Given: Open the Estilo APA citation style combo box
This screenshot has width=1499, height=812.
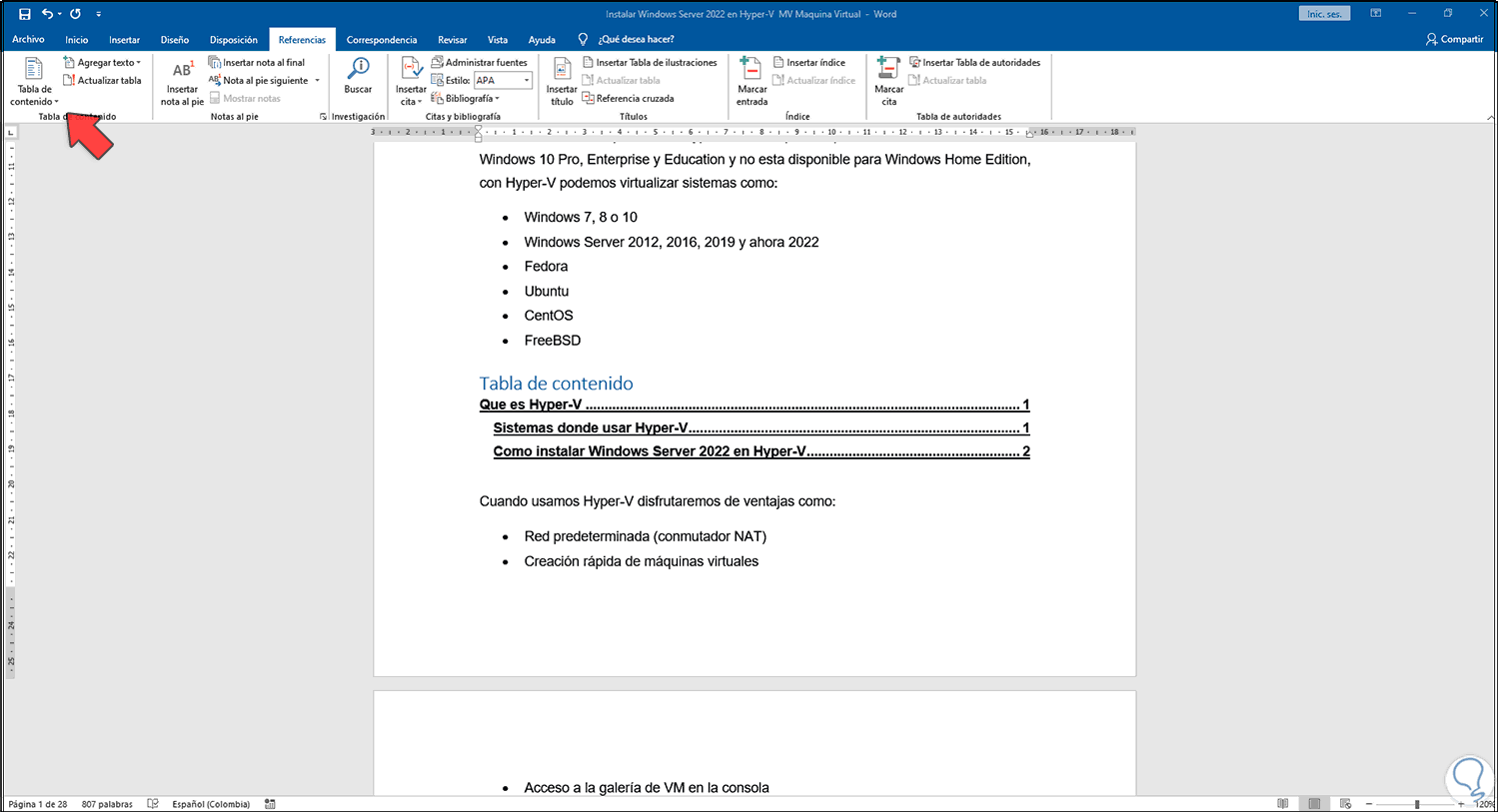Looking at the screenshot, I should pos(503,80).
